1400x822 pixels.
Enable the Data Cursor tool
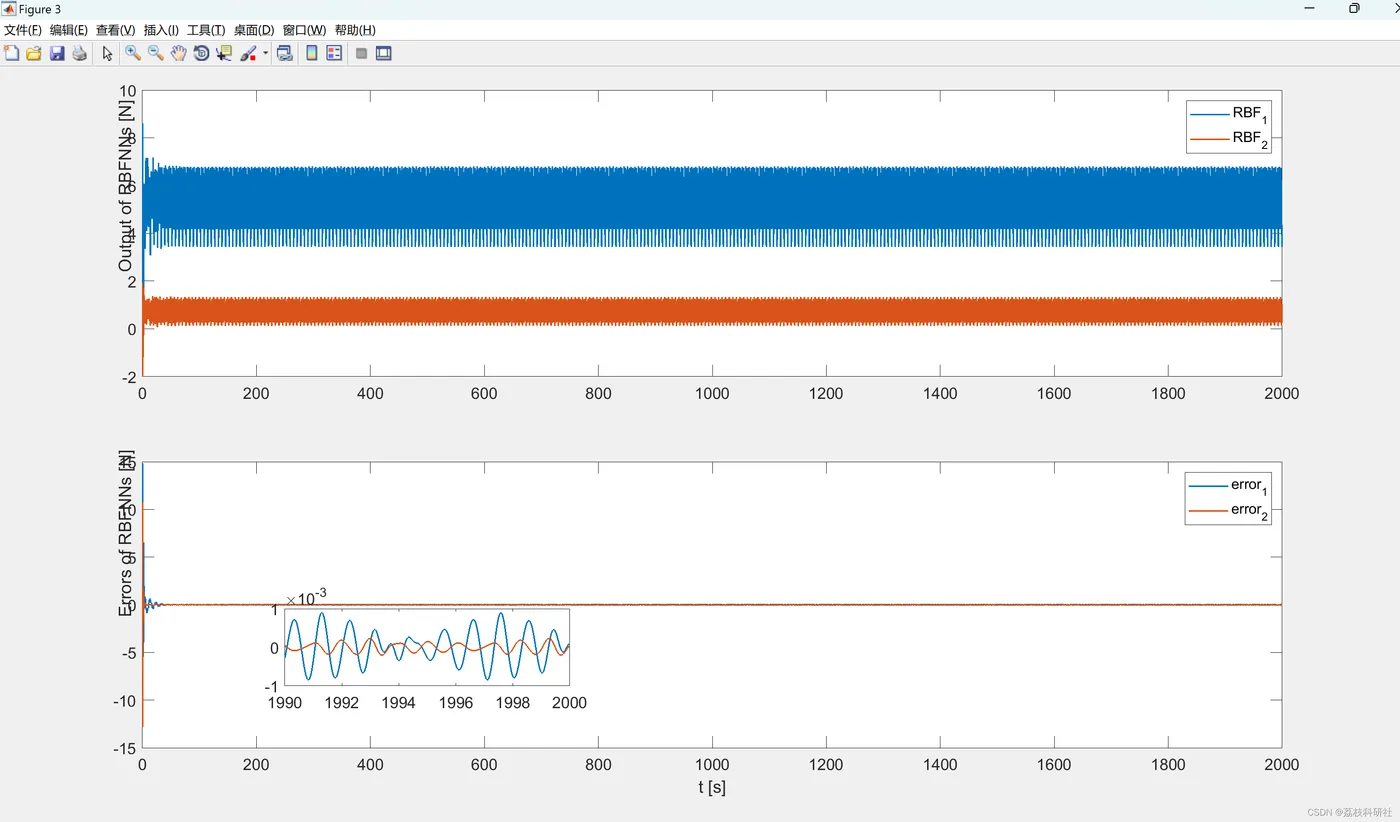click(x=224, y=53)
